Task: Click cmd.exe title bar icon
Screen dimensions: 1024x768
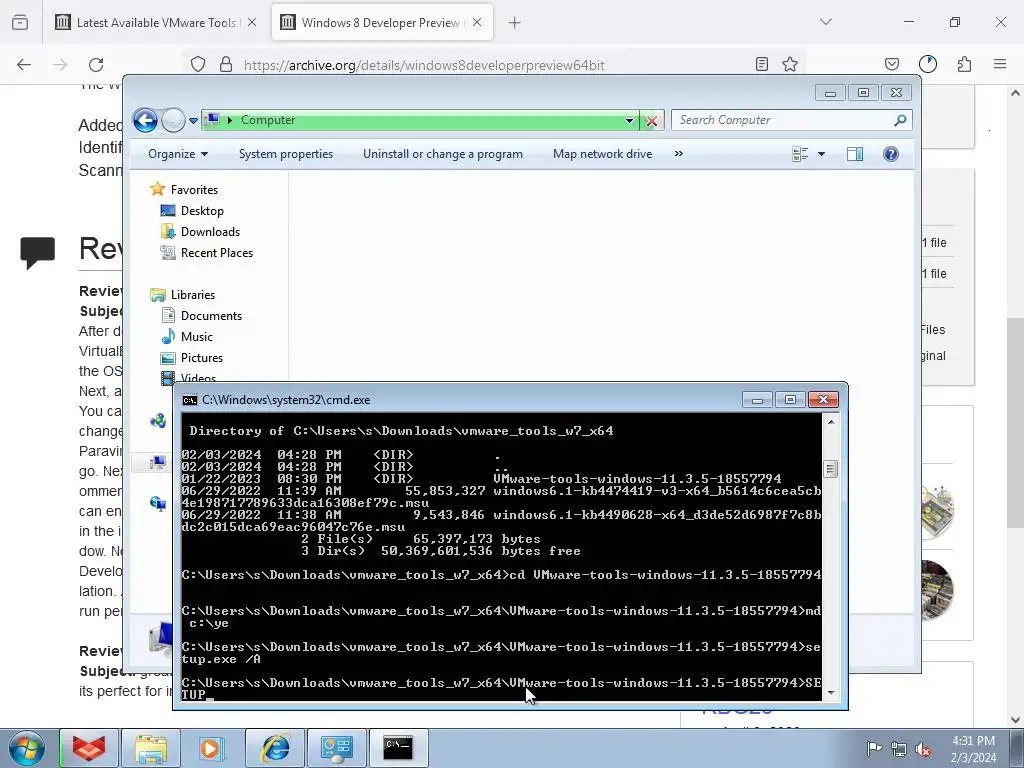Action: (190, 400)
